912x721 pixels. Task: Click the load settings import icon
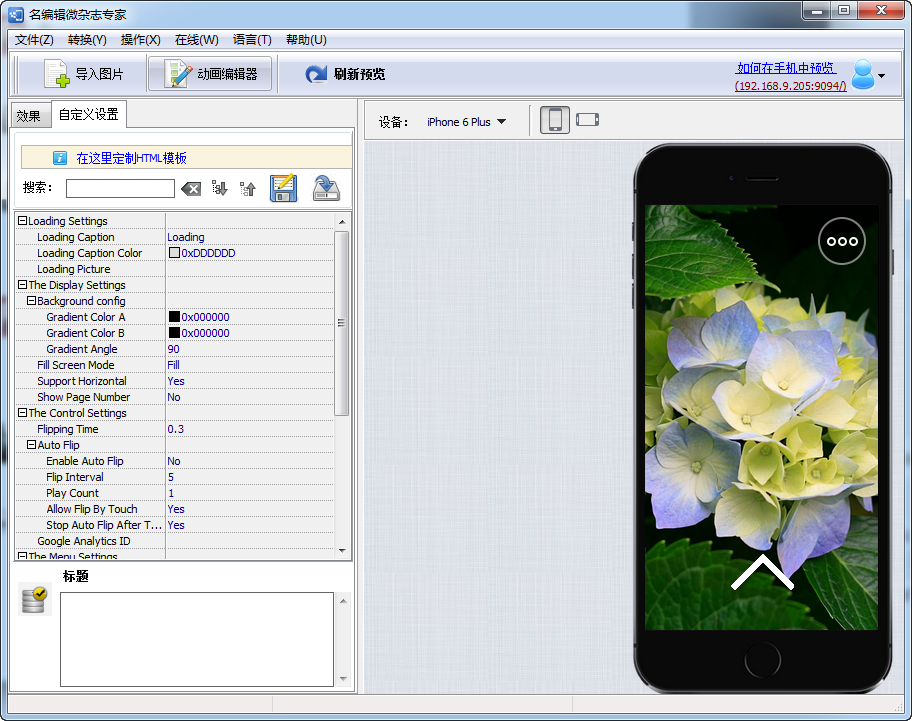[326, 188]
